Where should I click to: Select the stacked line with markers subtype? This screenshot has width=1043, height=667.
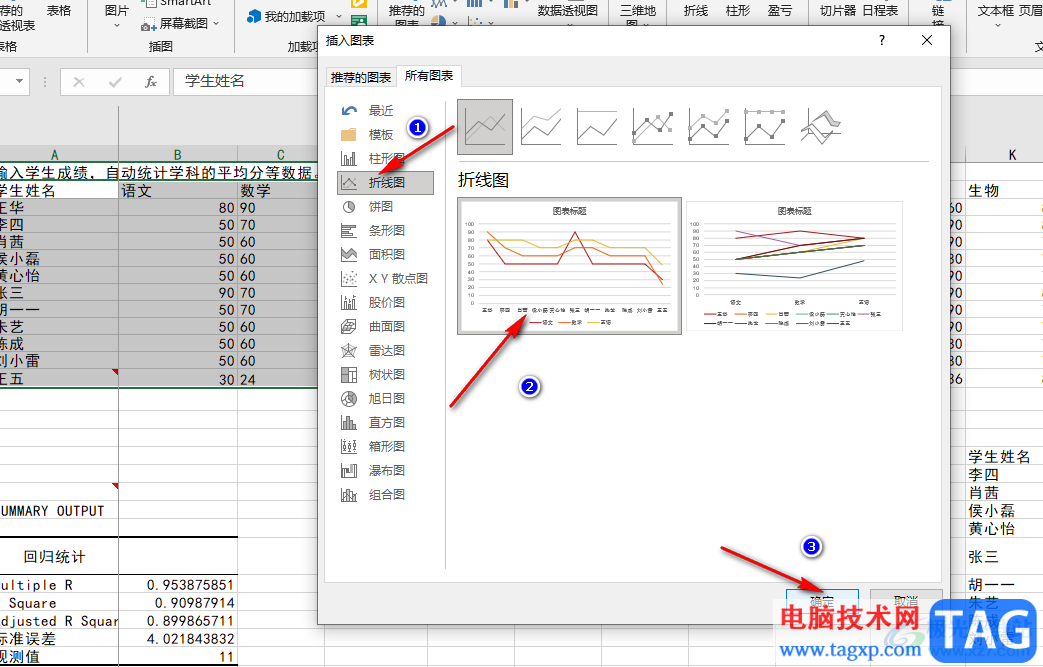point(708,126)
